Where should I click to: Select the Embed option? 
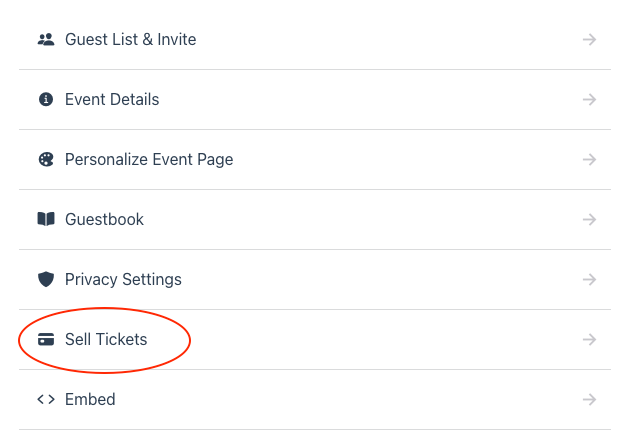(x=90, y=400)
